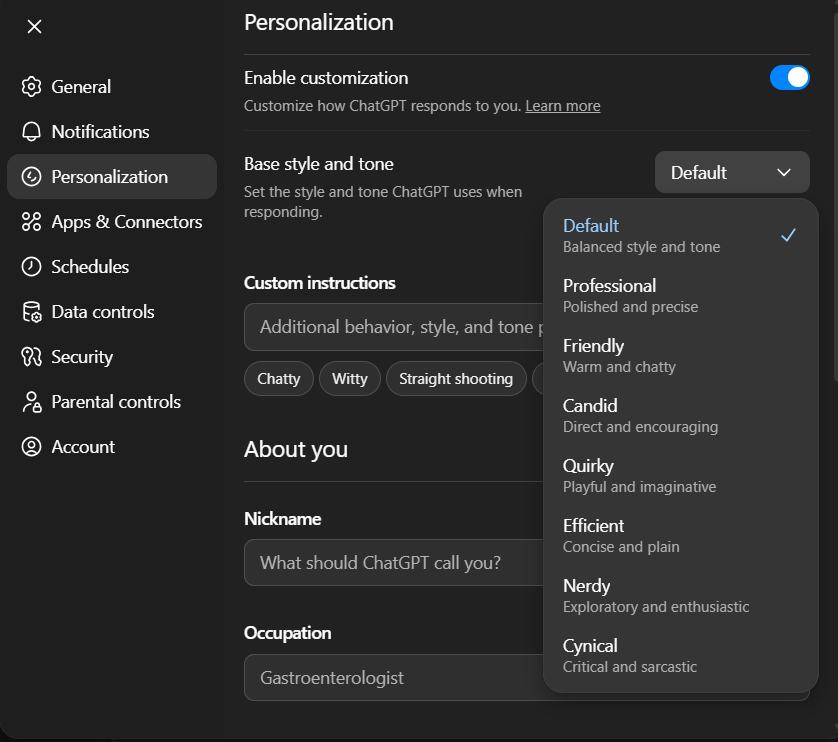Image resolution: width=838 pixels, height=742 pixels.
Task: Click the Security key icon
Action: 32,357
